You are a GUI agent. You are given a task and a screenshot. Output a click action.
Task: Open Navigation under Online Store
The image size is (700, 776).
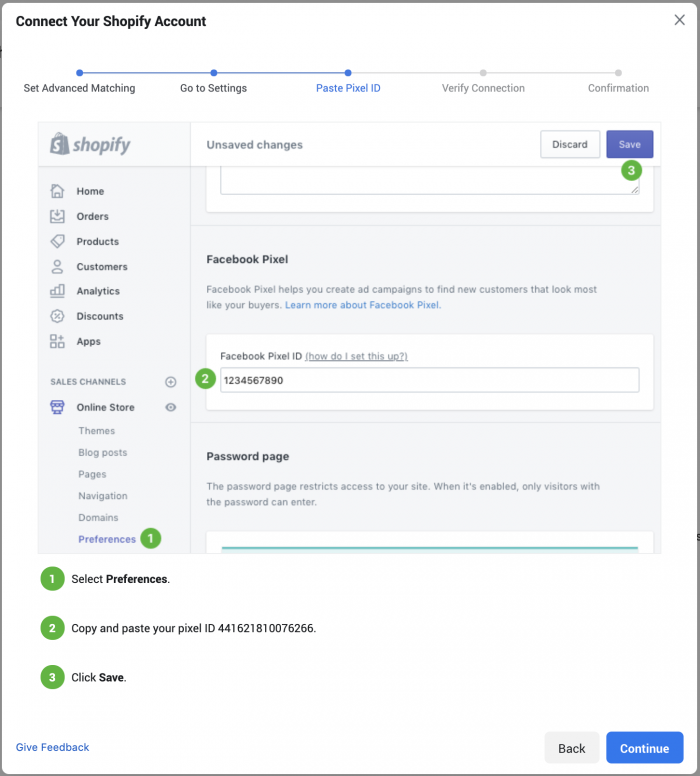pyautogui.click(x=103, y=496)
